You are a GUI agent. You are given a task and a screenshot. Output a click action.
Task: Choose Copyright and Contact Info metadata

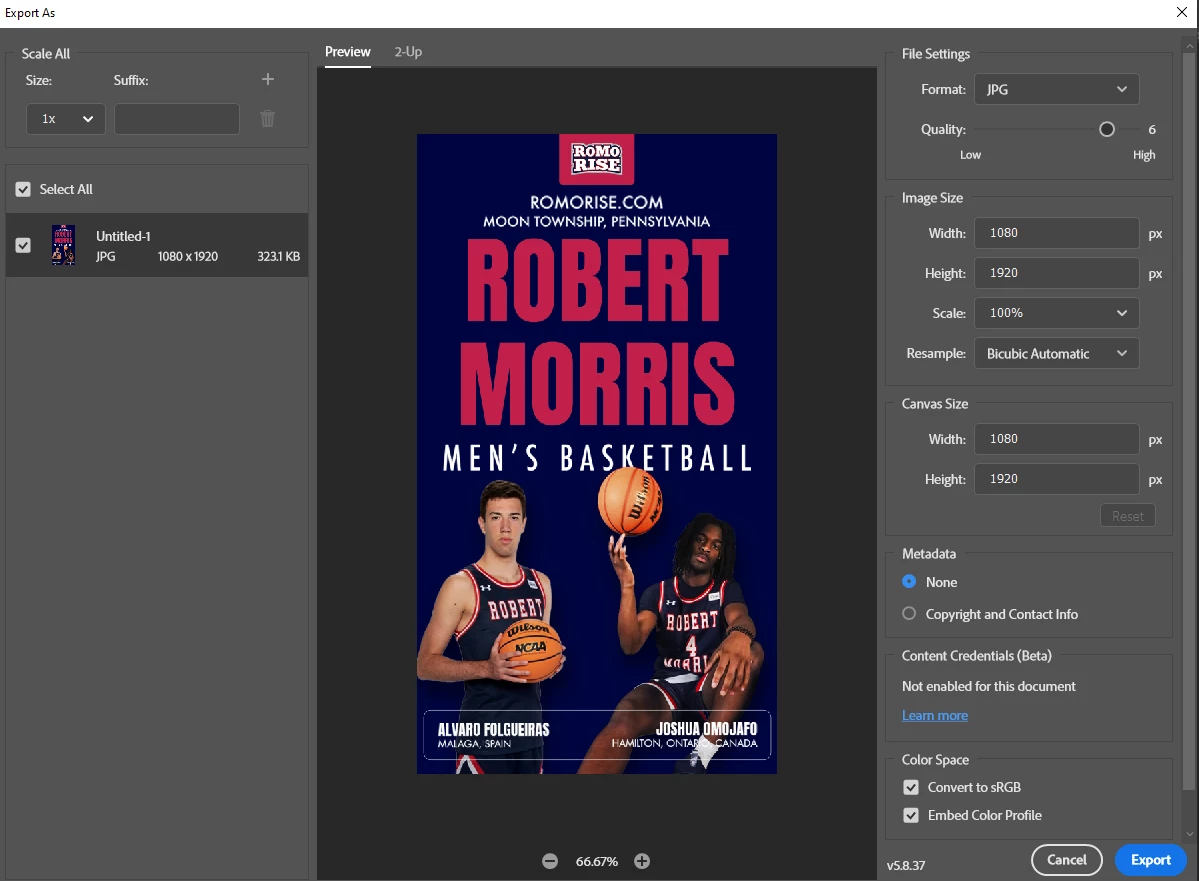pos(908,613)
